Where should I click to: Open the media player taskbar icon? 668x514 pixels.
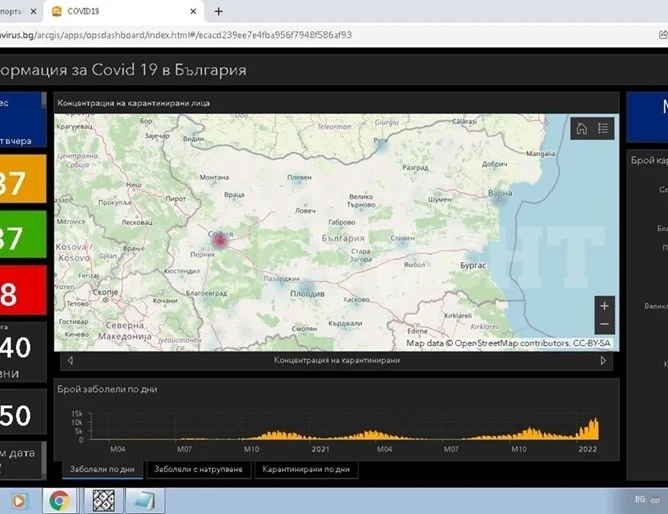(x=18, y=501)
